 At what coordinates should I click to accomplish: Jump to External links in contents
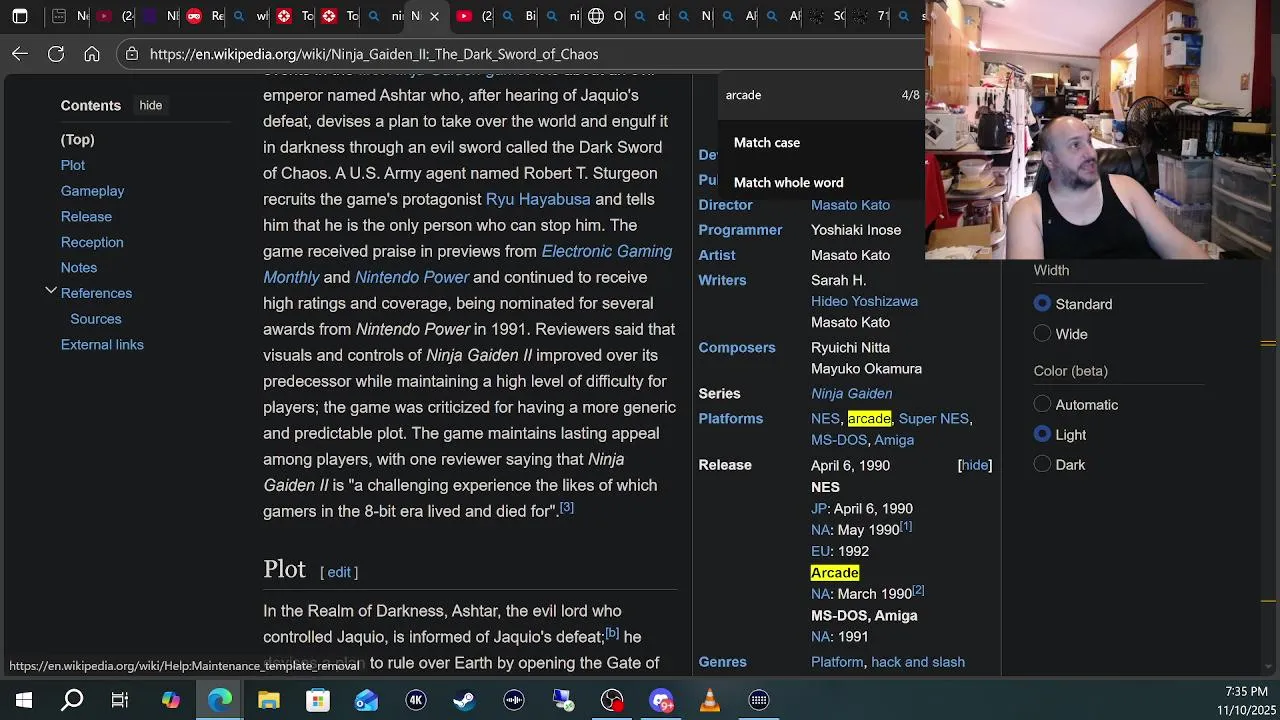(102, 345)
